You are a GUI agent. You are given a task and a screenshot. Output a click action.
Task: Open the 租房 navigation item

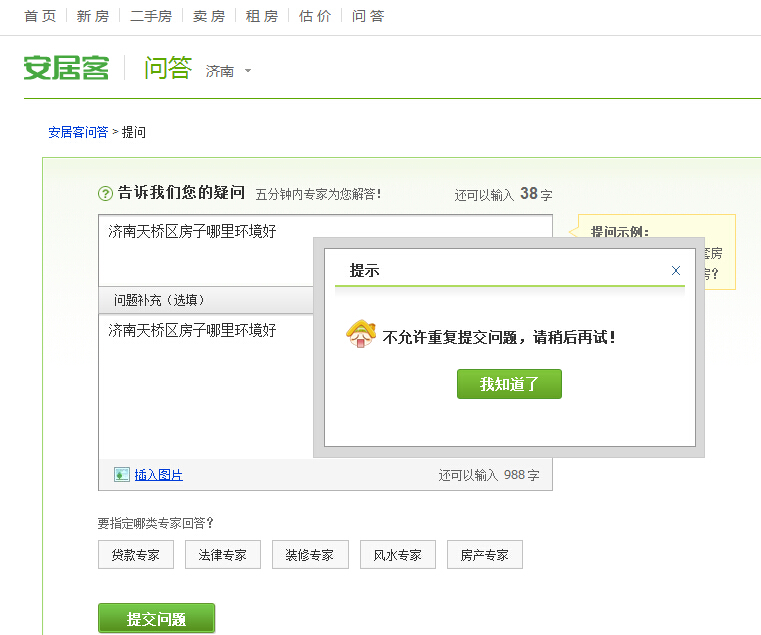coord(262,17)
